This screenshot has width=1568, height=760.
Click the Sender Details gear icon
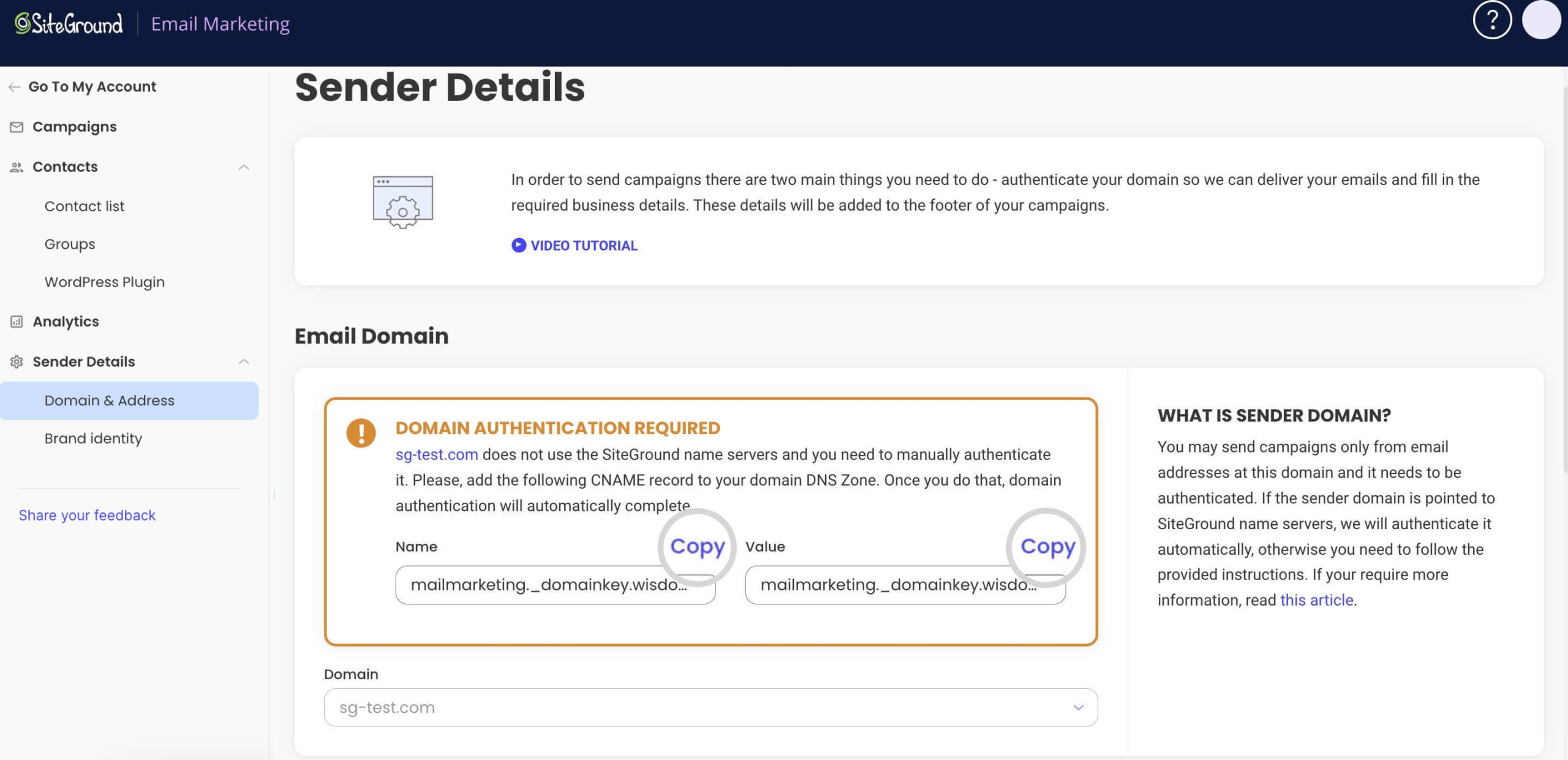click(x=17, y=361)
